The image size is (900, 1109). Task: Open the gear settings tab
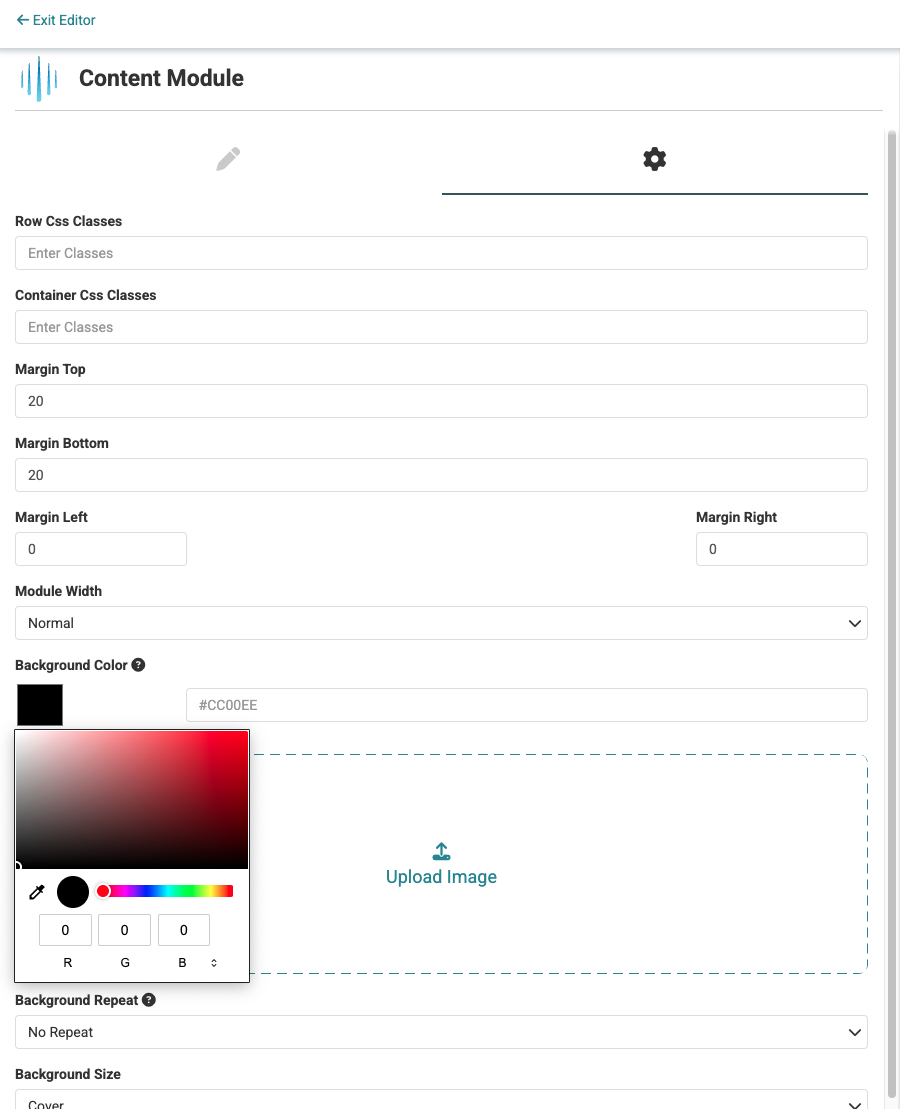(654, 159)
